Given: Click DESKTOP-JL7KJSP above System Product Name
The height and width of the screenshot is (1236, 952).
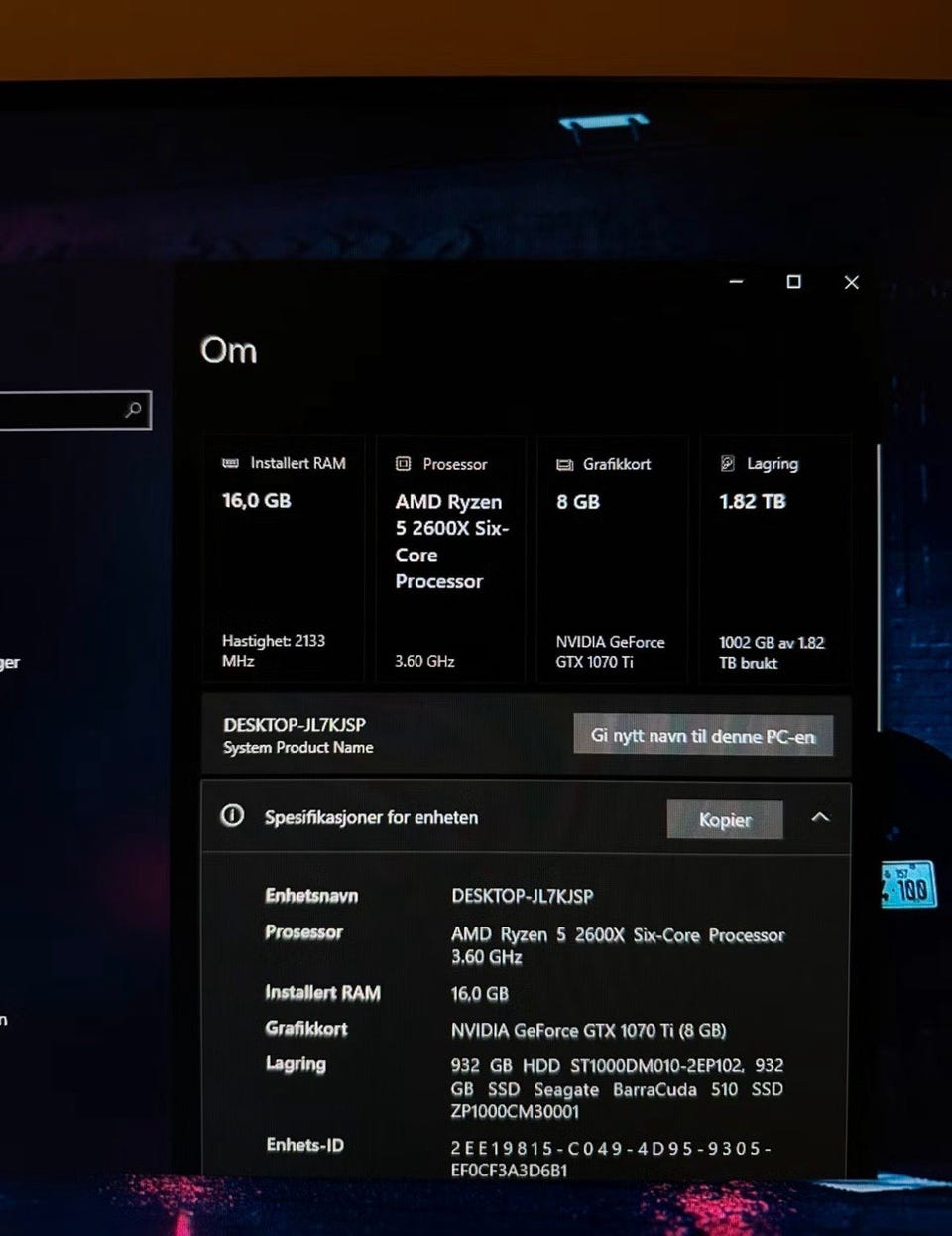Looking at the screenshot, I should pos(295,725).
